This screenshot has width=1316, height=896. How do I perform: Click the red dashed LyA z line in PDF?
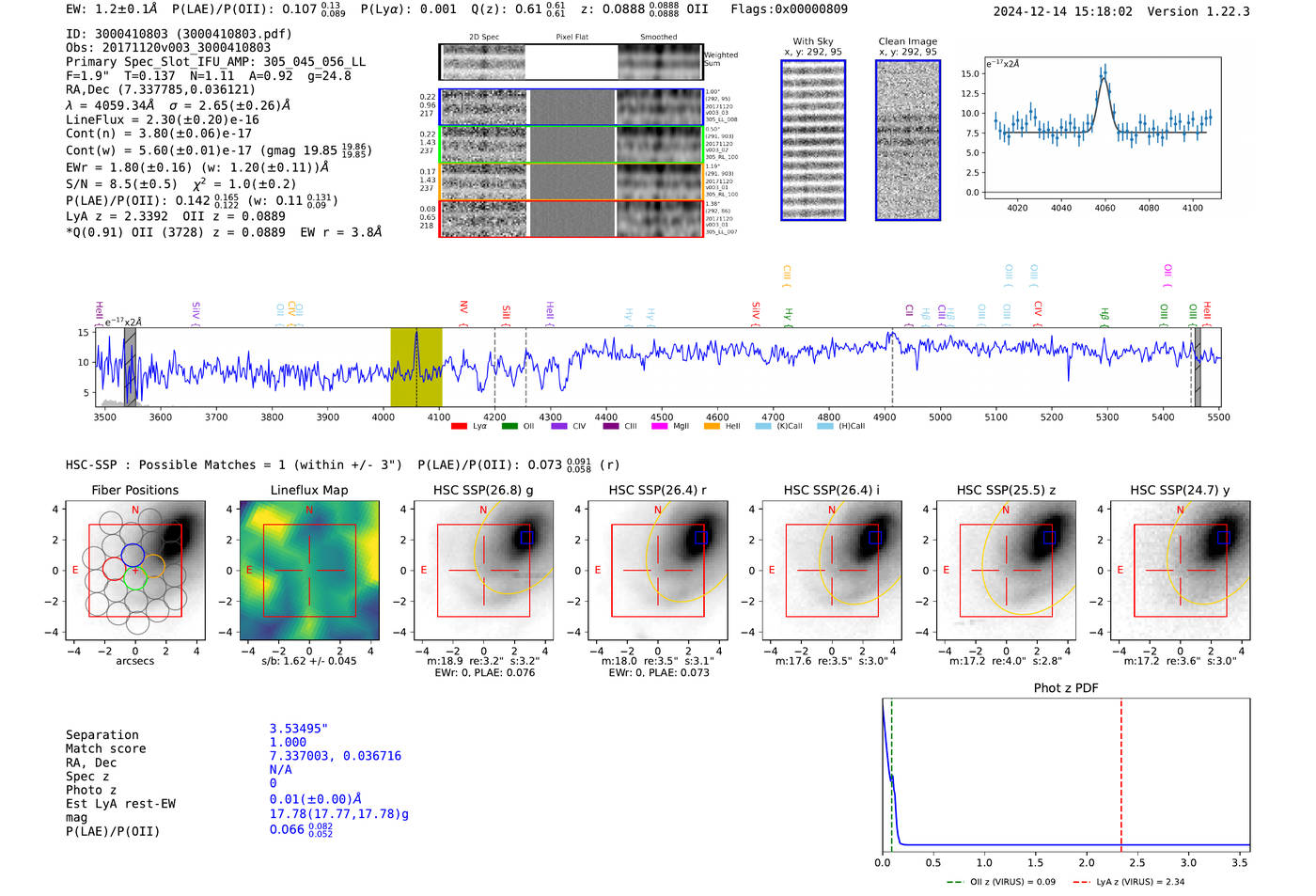tap(1121, 776)
